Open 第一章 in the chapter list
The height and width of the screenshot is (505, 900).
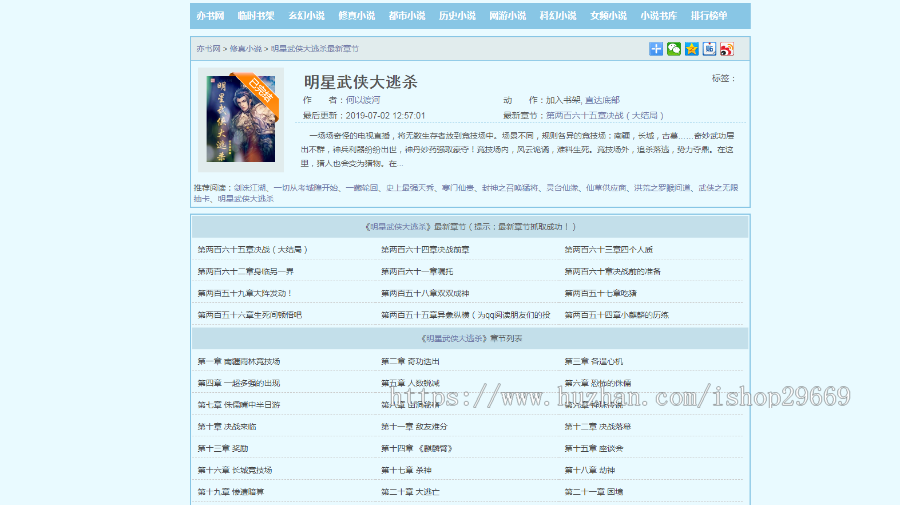coord(239,362)
